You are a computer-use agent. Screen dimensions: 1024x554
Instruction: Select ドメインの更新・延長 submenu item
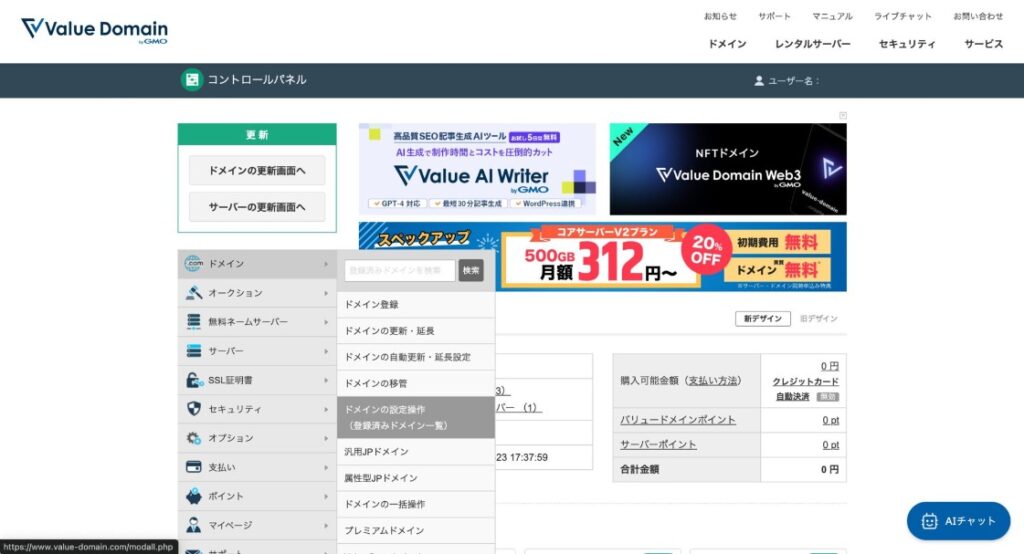point(416,331)
